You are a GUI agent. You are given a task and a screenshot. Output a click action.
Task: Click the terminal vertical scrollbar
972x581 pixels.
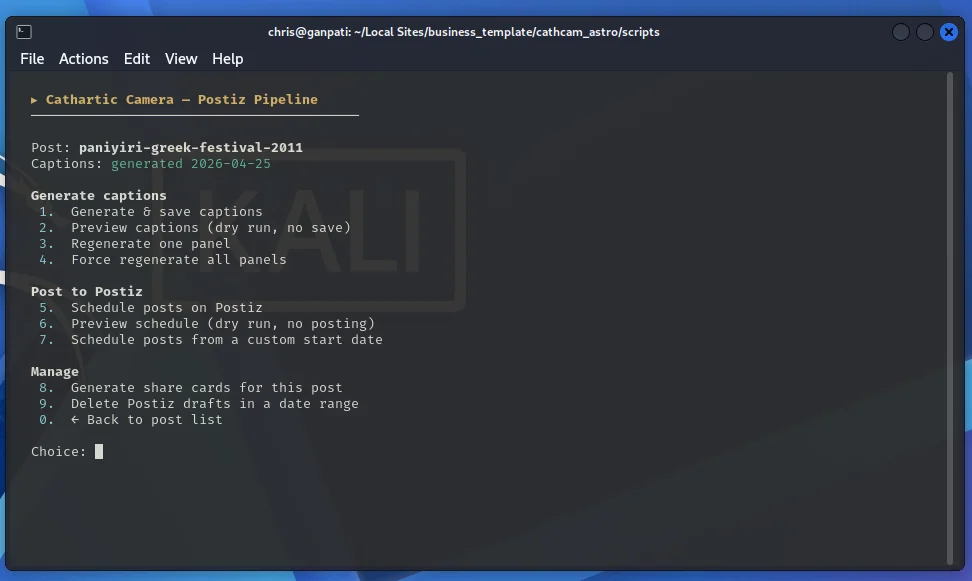950,318
